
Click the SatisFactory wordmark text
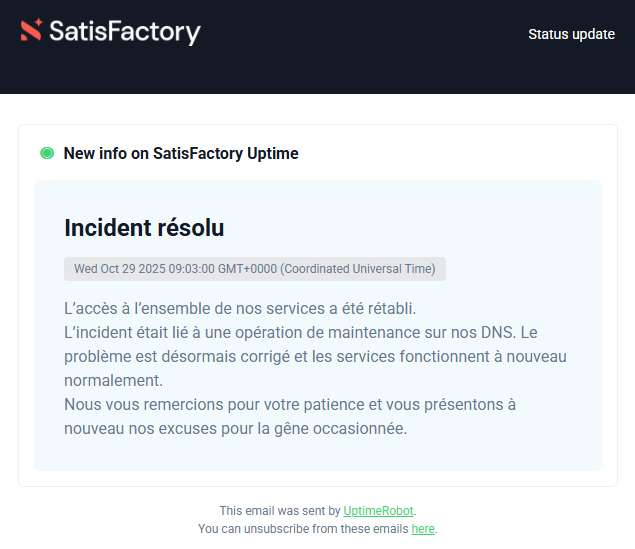click(125, 32)
